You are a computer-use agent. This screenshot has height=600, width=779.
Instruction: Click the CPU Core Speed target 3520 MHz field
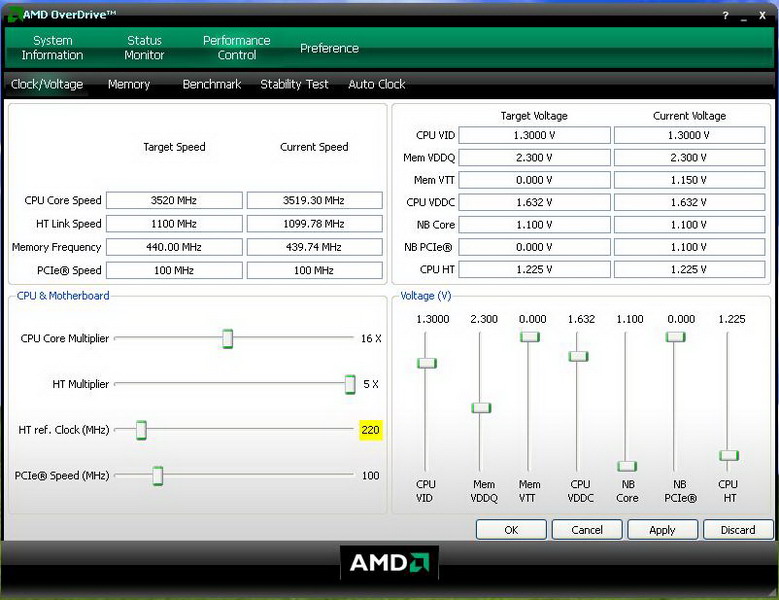pos(174,200)
